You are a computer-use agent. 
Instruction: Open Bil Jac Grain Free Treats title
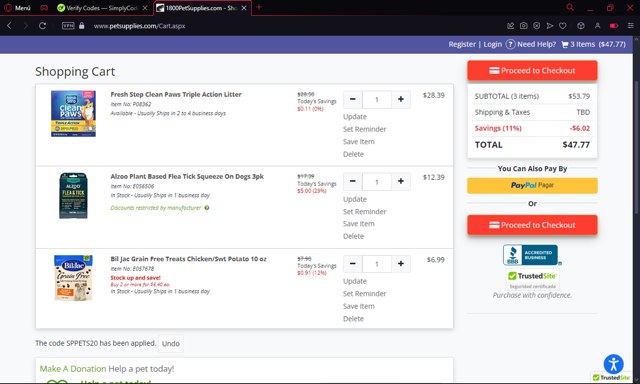pos(188,259)
